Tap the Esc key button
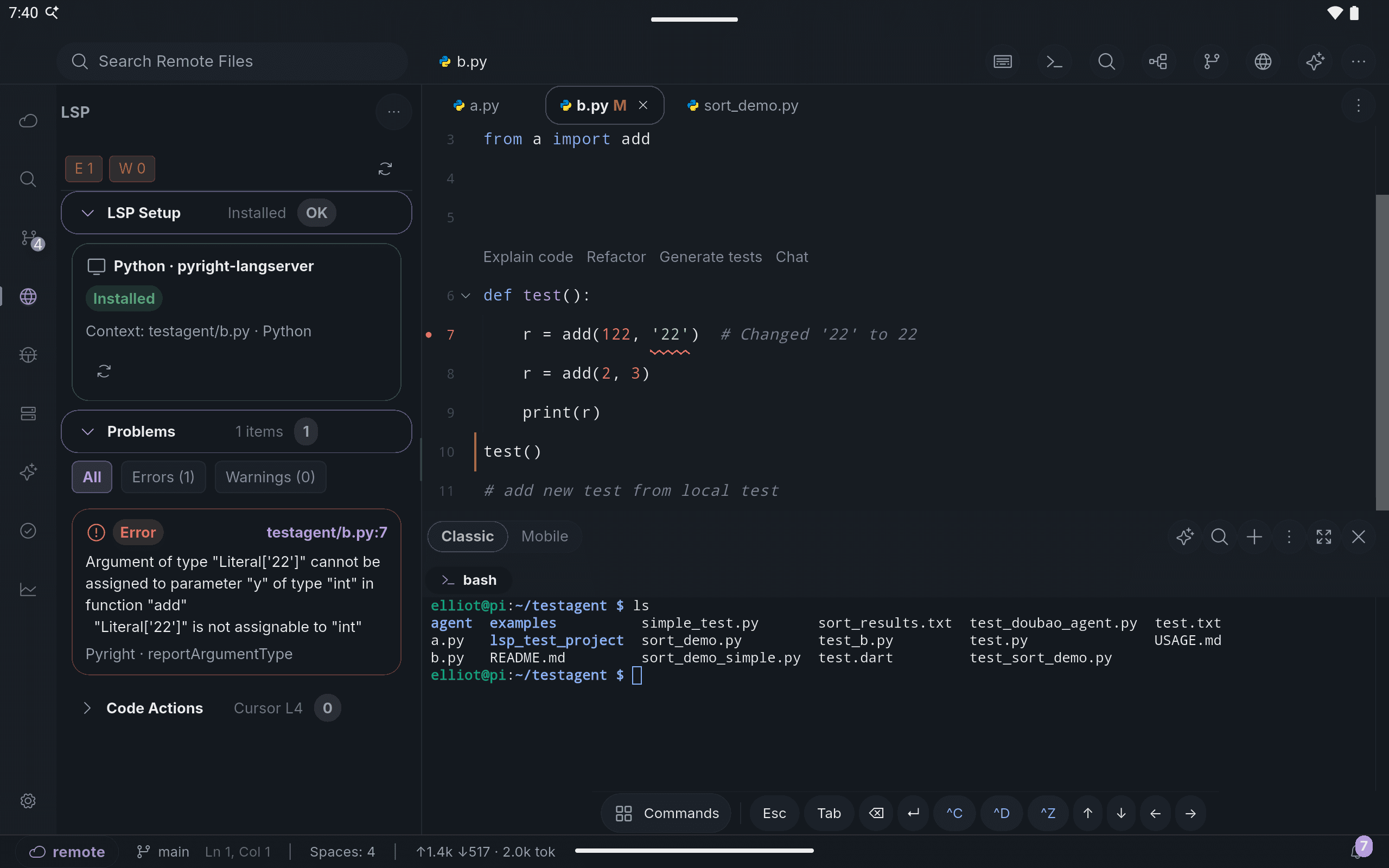 (774, 813)
